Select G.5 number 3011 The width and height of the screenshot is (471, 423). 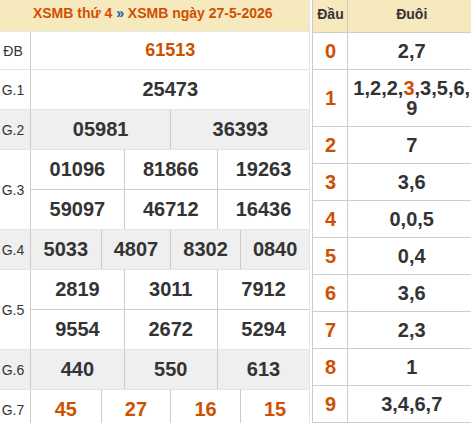(x=170, y=289)
